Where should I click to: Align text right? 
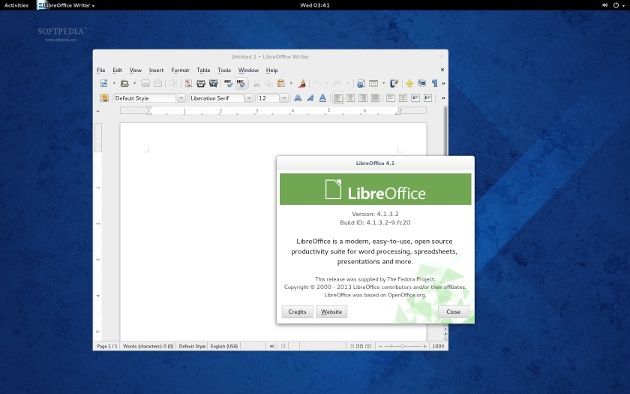(x=363, y=98)
